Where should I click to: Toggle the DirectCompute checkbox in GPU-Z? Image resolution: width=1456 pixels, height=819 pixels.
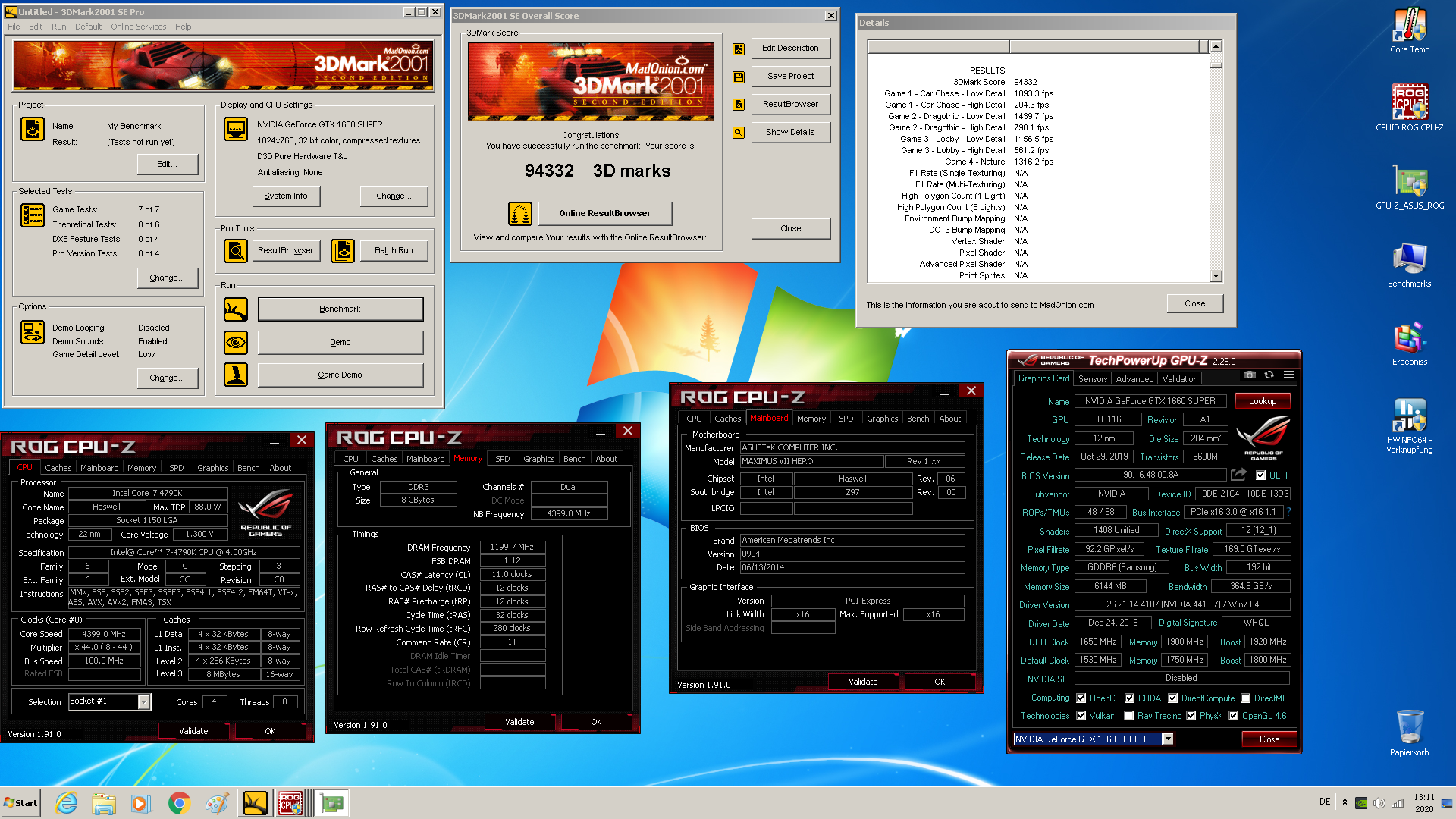[1173, 698]
